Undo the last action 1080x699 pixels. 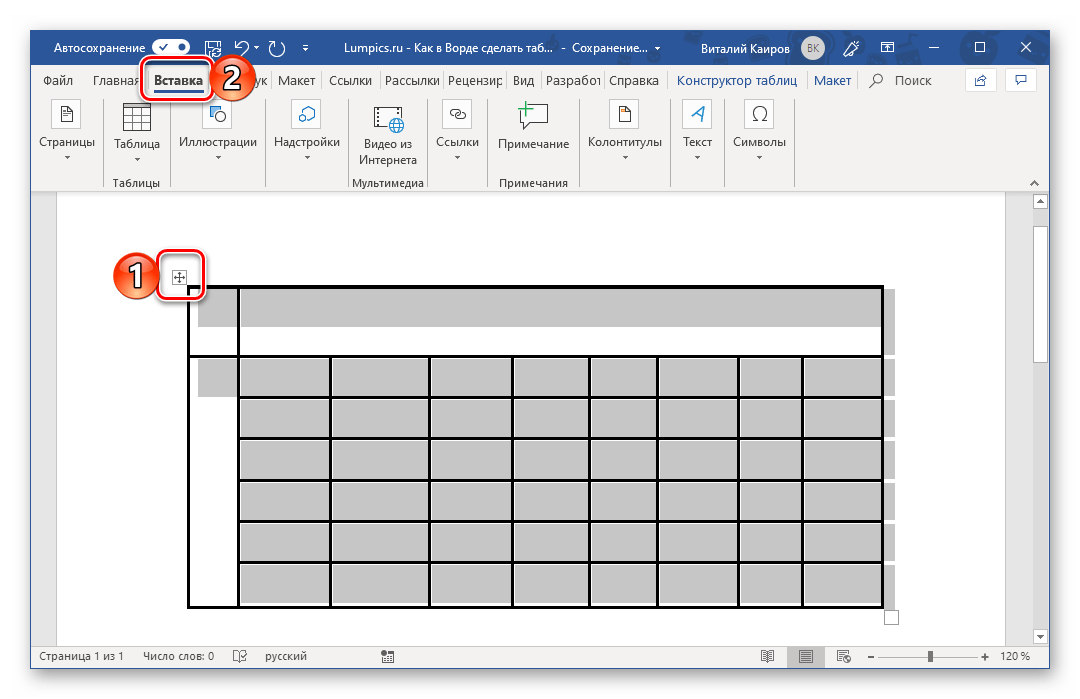coord(241,47)
